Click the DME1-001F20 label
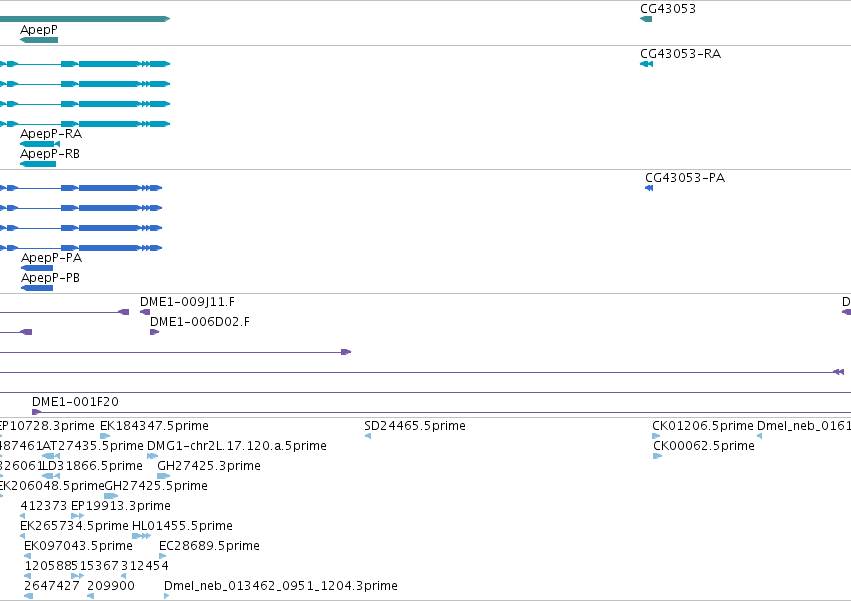851x601 pixels. click(x=75, y=402)
